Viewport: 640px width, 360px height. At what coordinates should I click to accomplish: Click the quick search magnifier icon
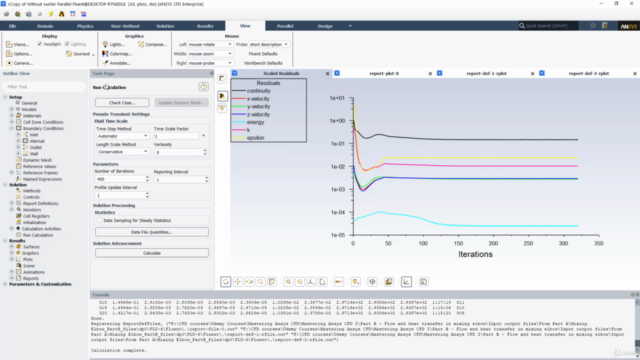[x=522, y=26]
